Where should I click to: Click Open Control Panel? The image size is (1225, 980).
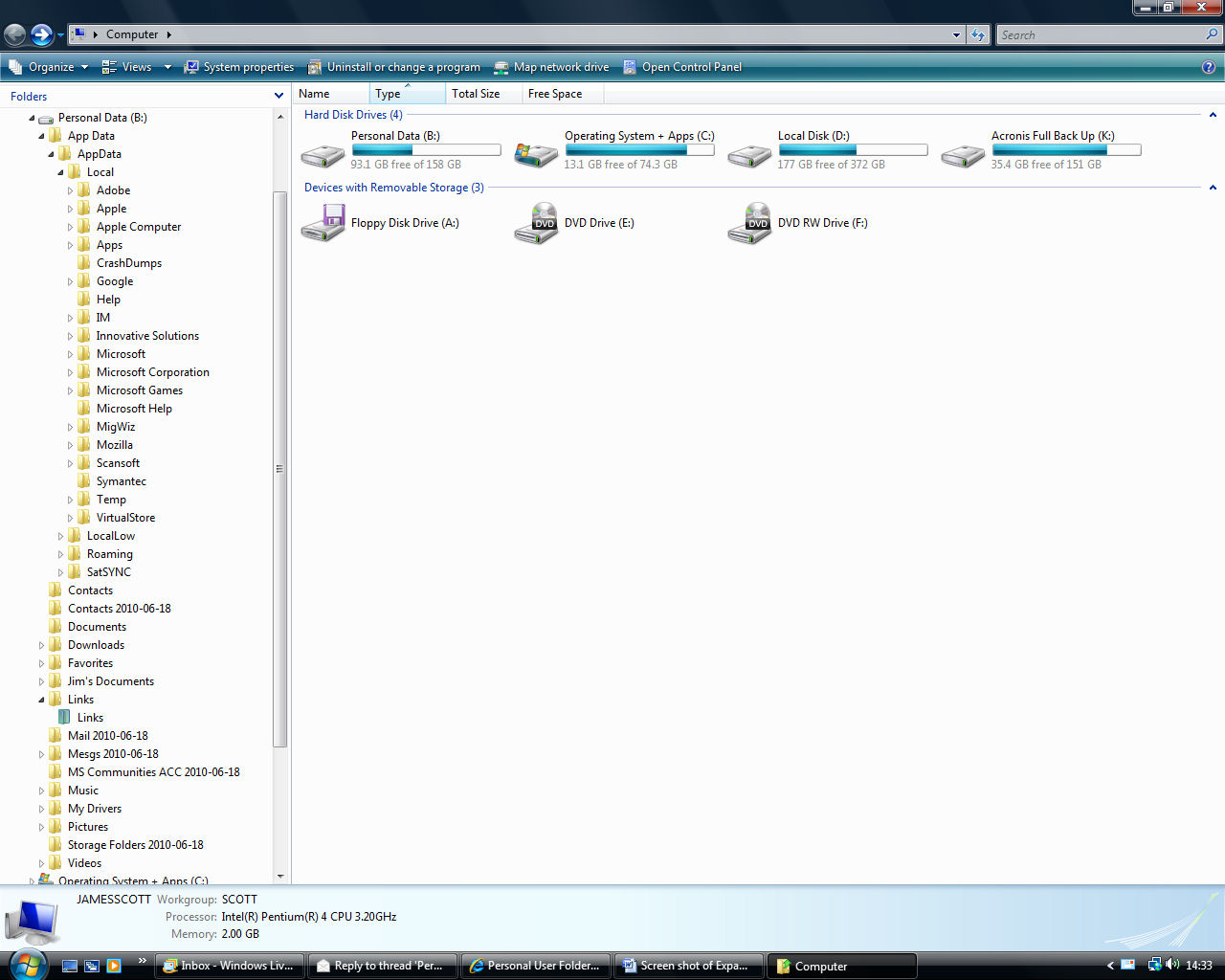click(682, 67)
